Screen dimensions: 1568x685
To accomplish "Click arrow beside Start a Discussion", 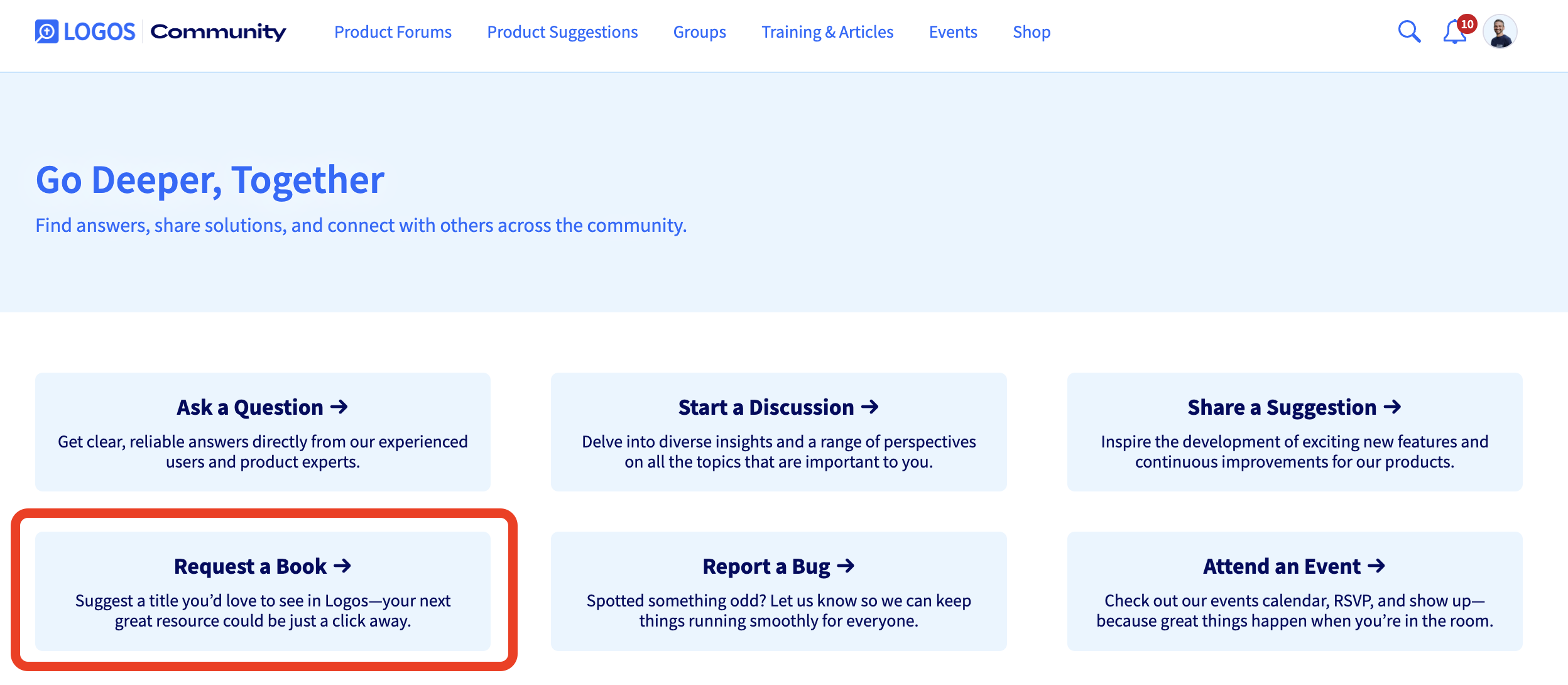I will [870, 407].
